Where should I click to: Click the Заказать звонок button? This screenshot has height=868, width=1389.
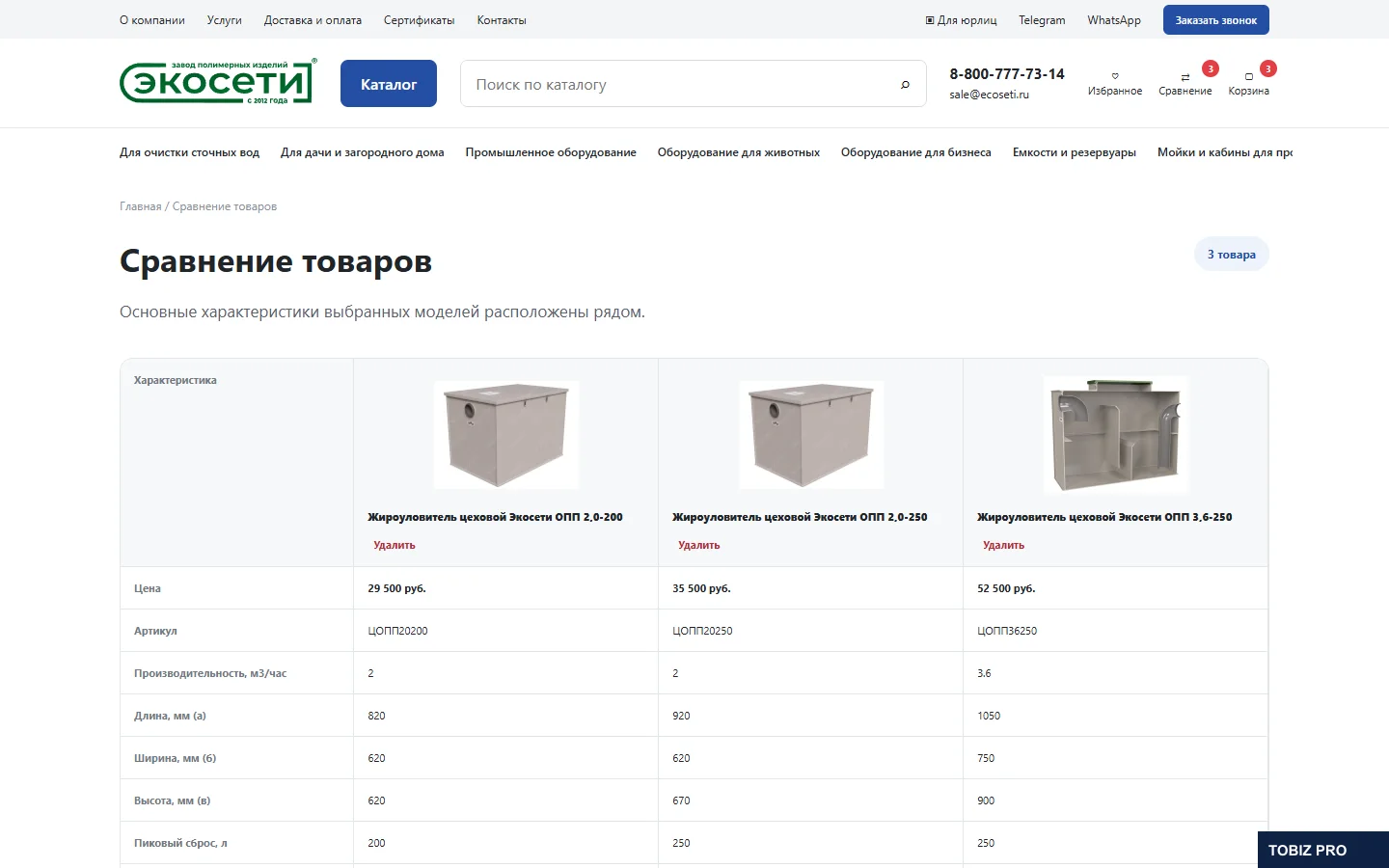click(x=1216, y=20)
